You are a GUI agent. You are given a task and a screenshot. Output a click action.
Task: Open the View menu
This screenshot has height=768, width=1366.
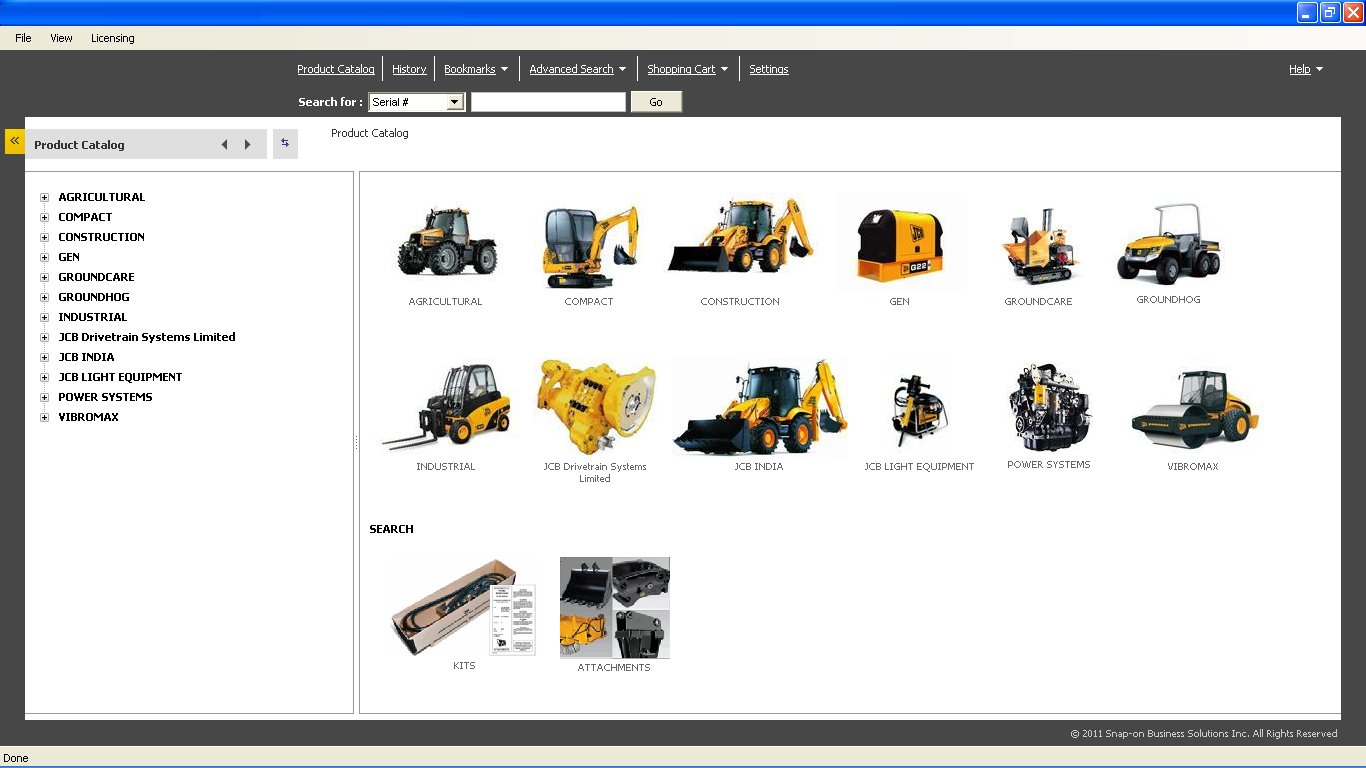point(61,38)
